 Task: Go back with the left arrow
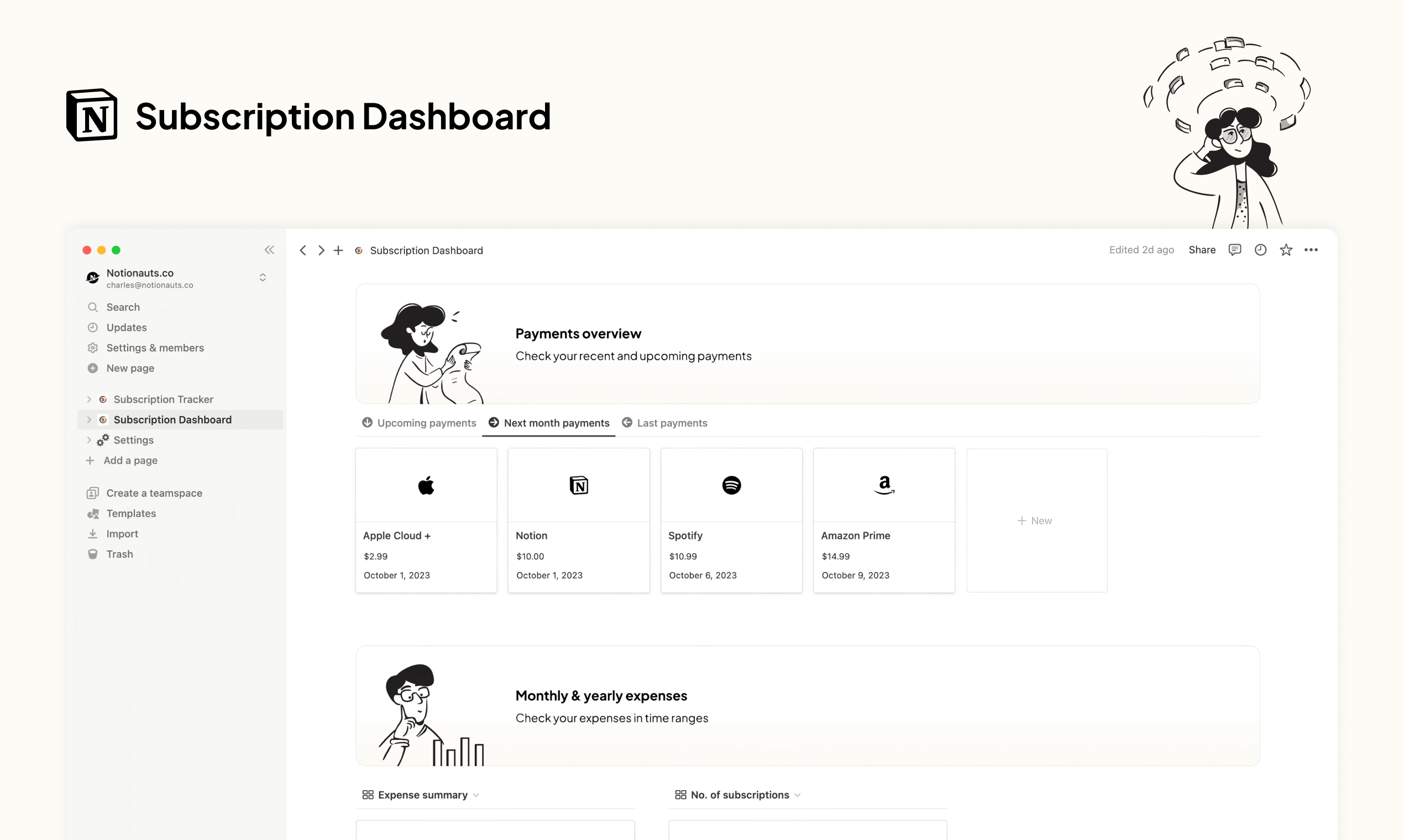pos(303,250)
